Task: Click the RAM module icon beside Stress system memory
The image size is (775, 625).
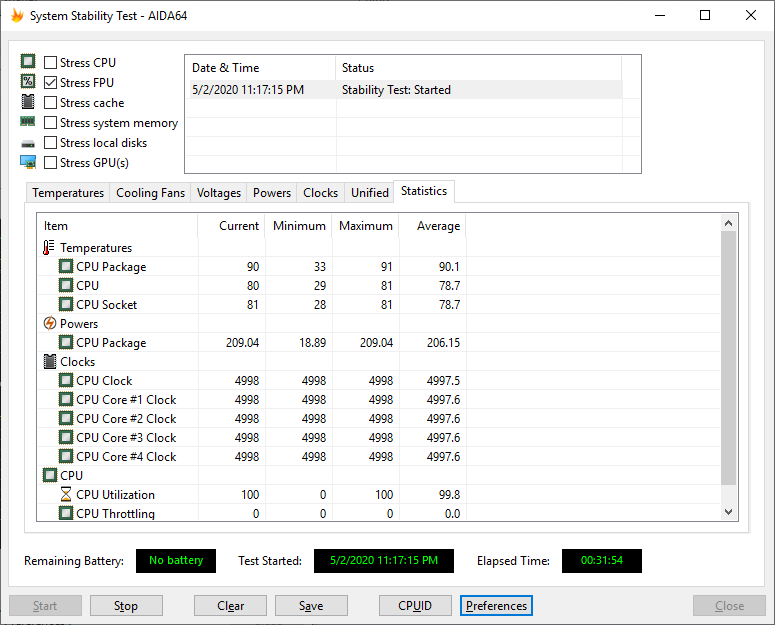Action: [28, 121]
